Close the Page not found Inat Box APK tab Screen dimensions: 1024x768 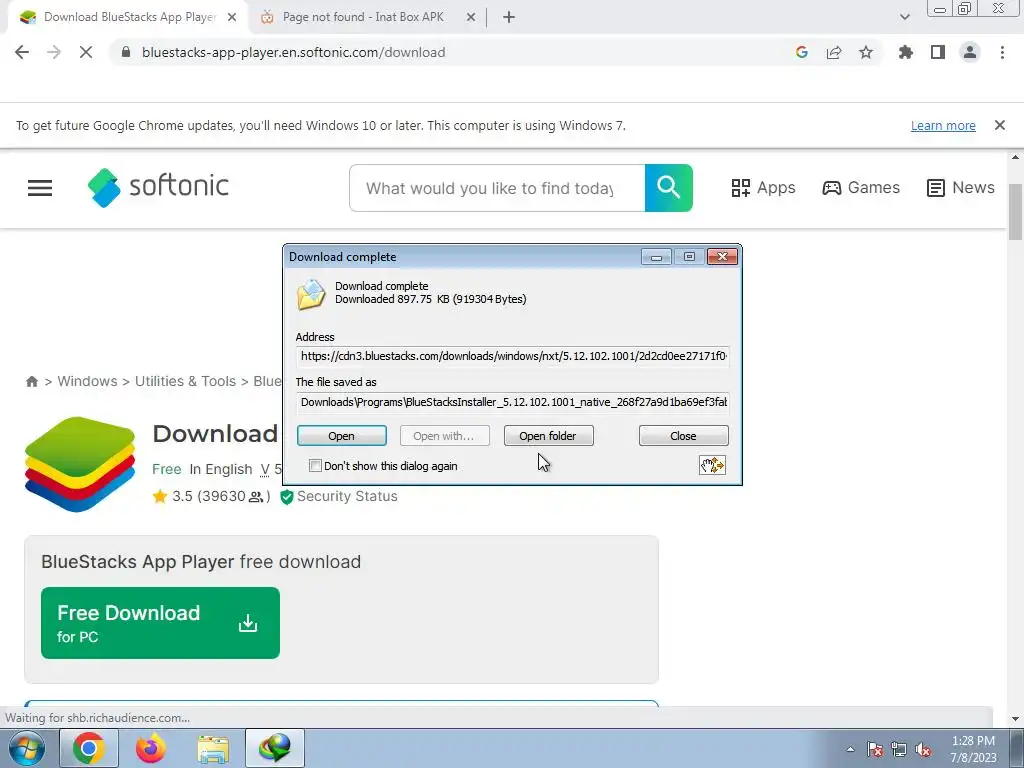(471, 18)
